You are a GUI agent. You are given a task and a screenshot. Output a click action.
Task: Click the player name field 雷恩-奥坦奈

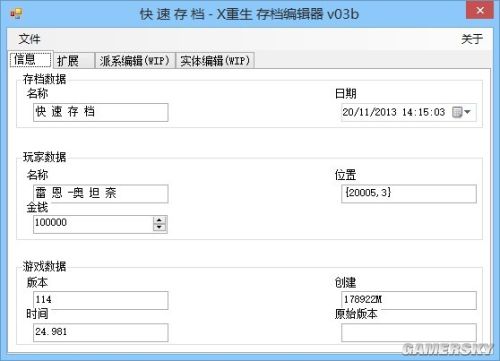(101, 194)
